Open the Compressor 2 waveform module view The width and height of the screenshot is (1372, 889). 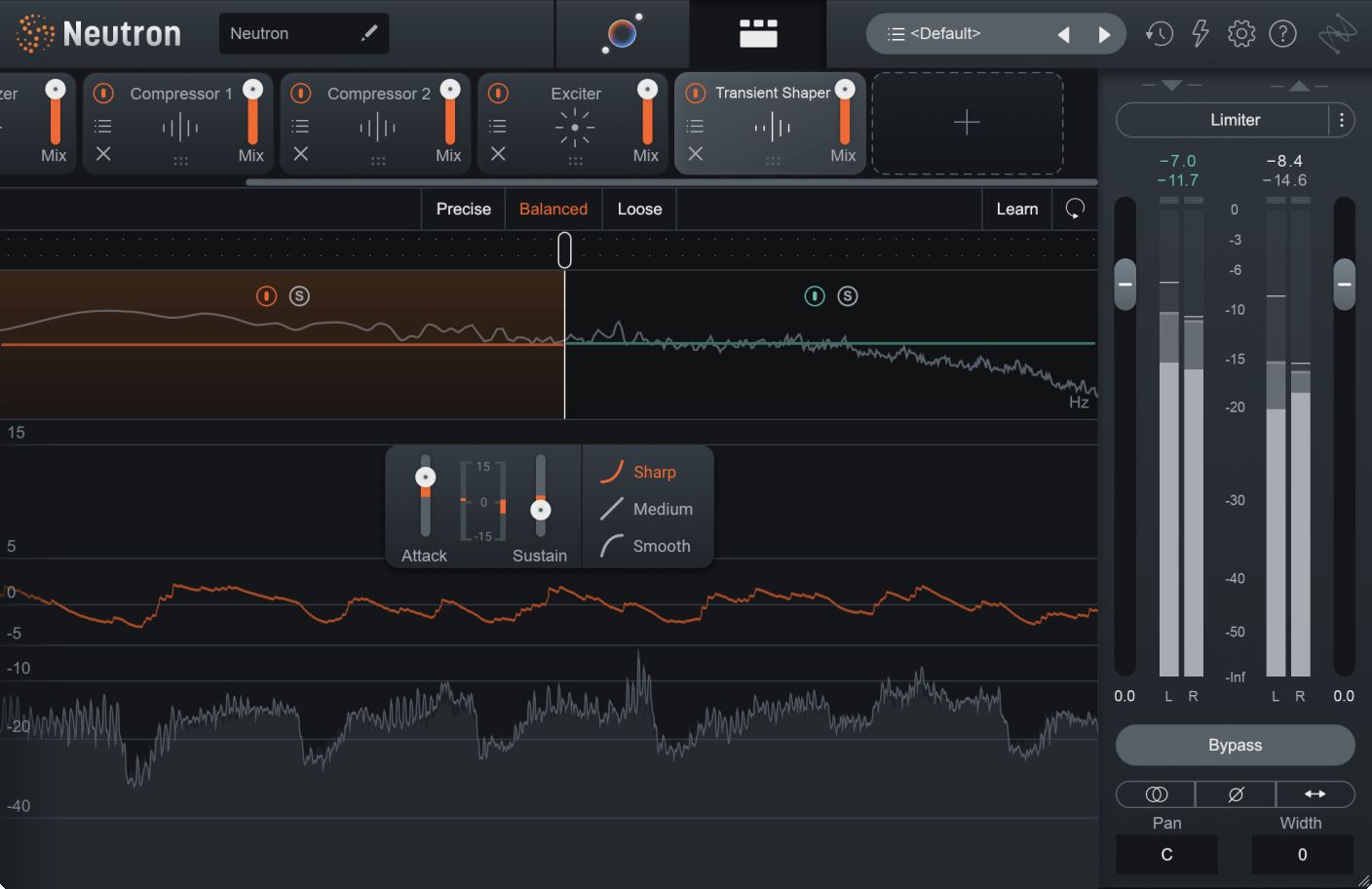pos(377,127)
